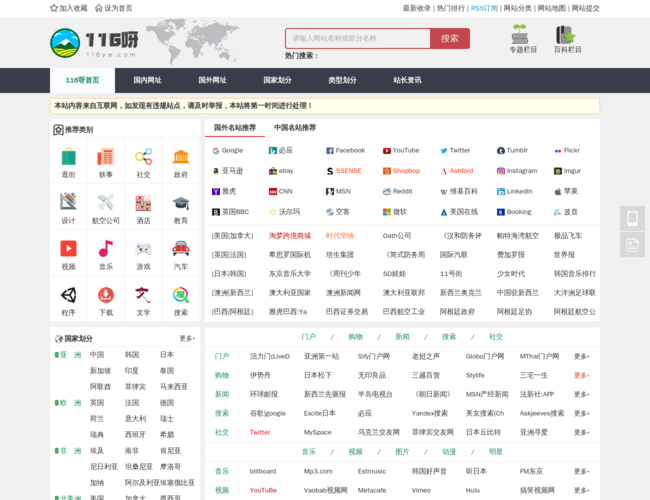Open the 最新收录 link in top bar

417,8
